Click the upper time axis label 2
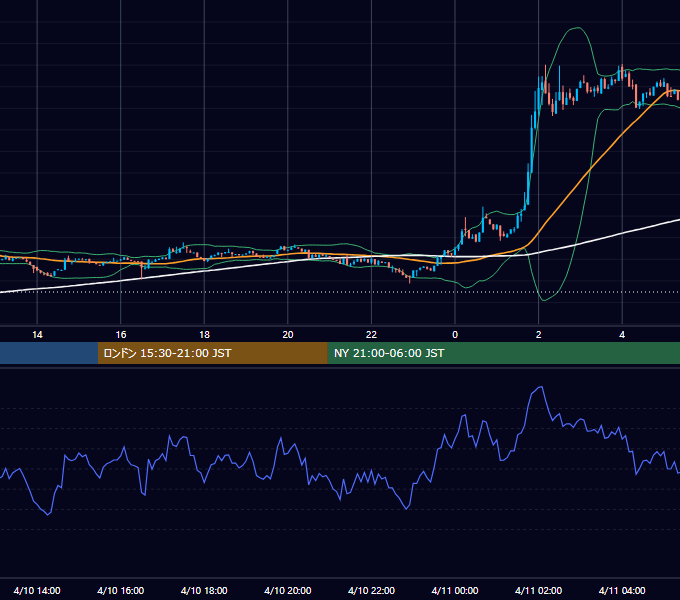Viewport: 680px width, 600px height. coord(539,334)
